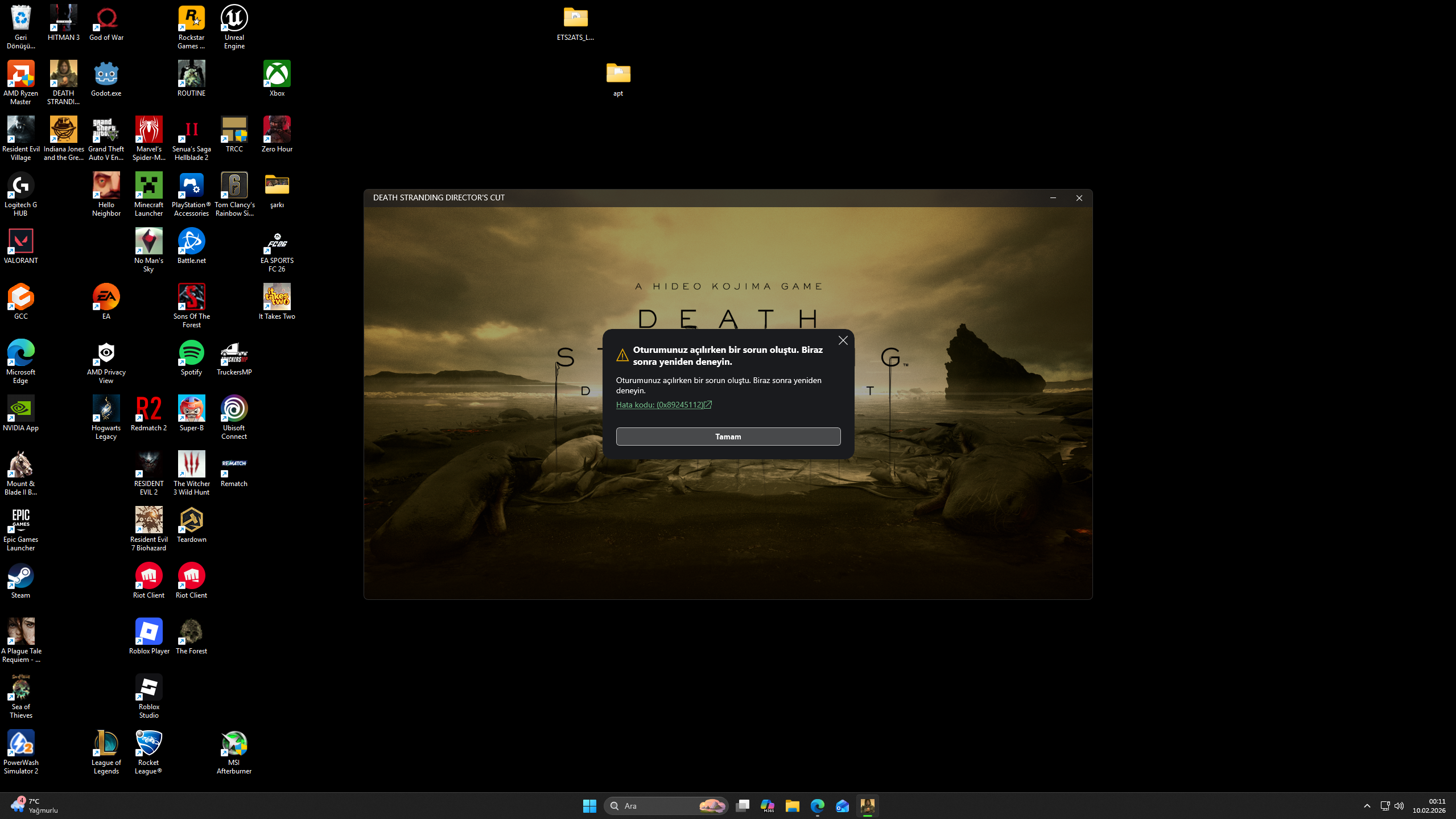Select the NVIDIA App desktop icon
This screenshot has height=819, width=1456.
21,414
